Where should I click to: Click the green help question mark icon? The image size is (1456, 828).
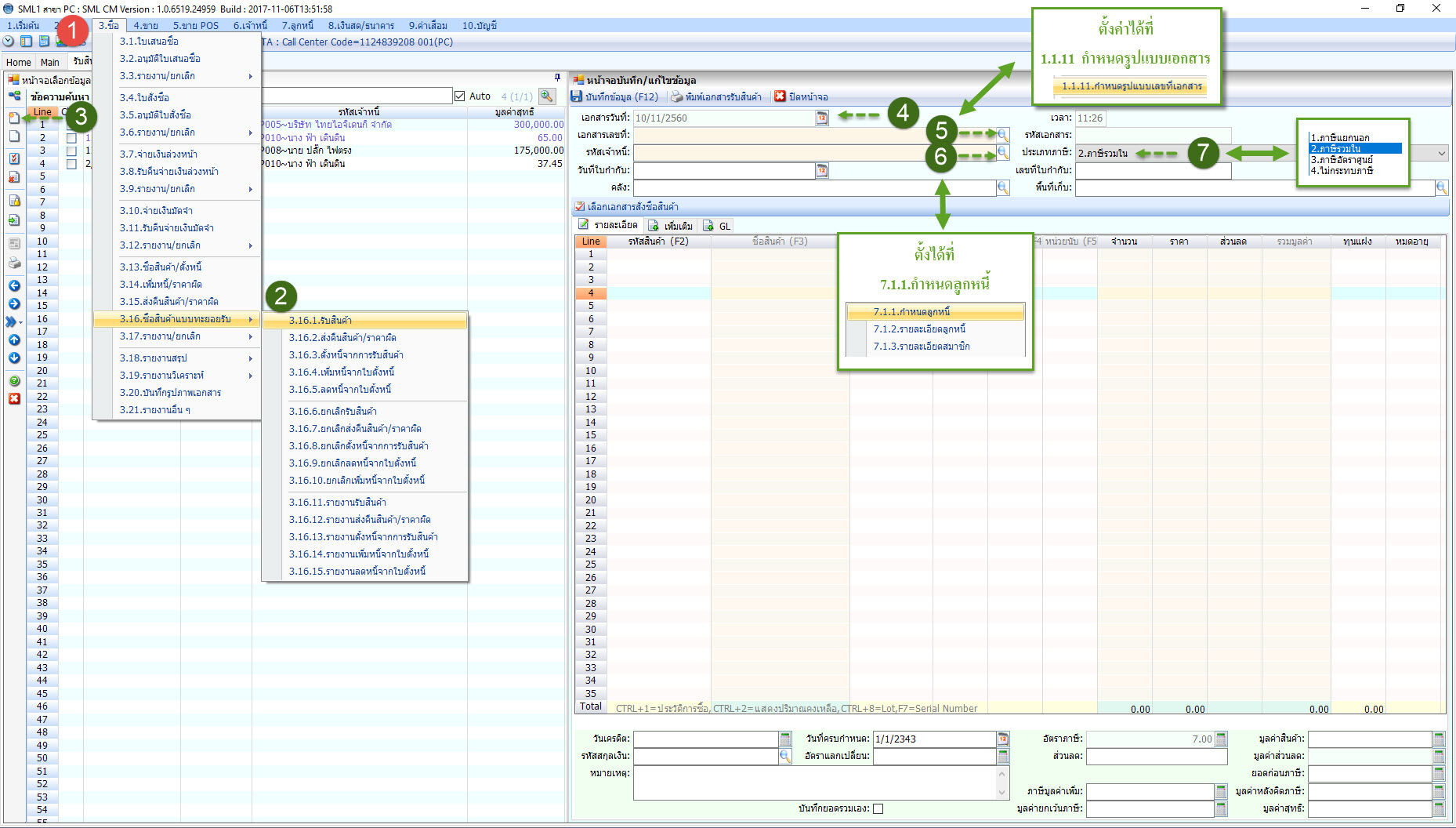click(14, 381)
